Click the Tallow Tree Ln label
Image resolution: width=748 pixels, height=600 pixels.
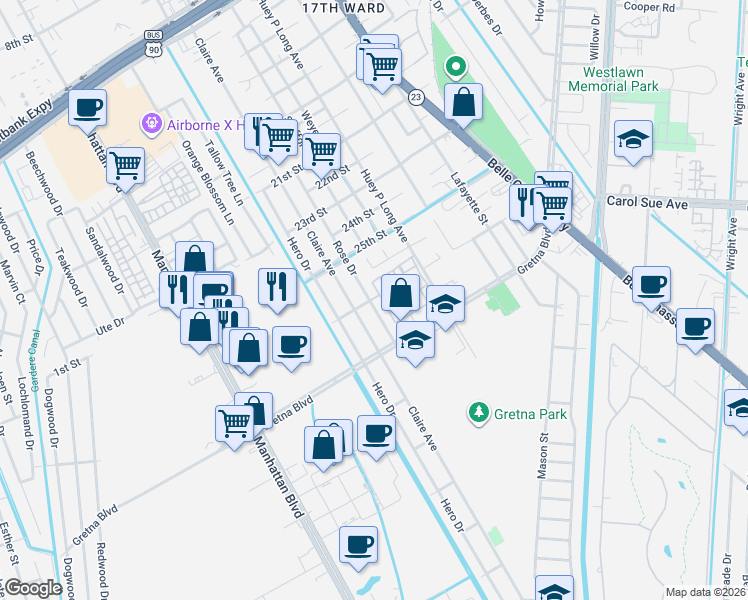[x=224, y=173]
